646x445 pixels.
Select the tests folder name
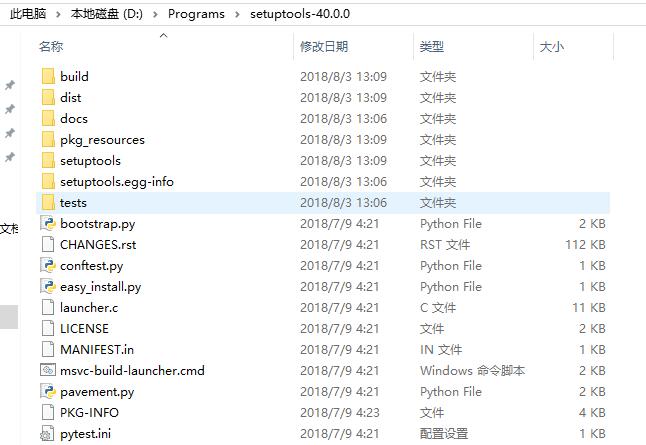[73, 203]
